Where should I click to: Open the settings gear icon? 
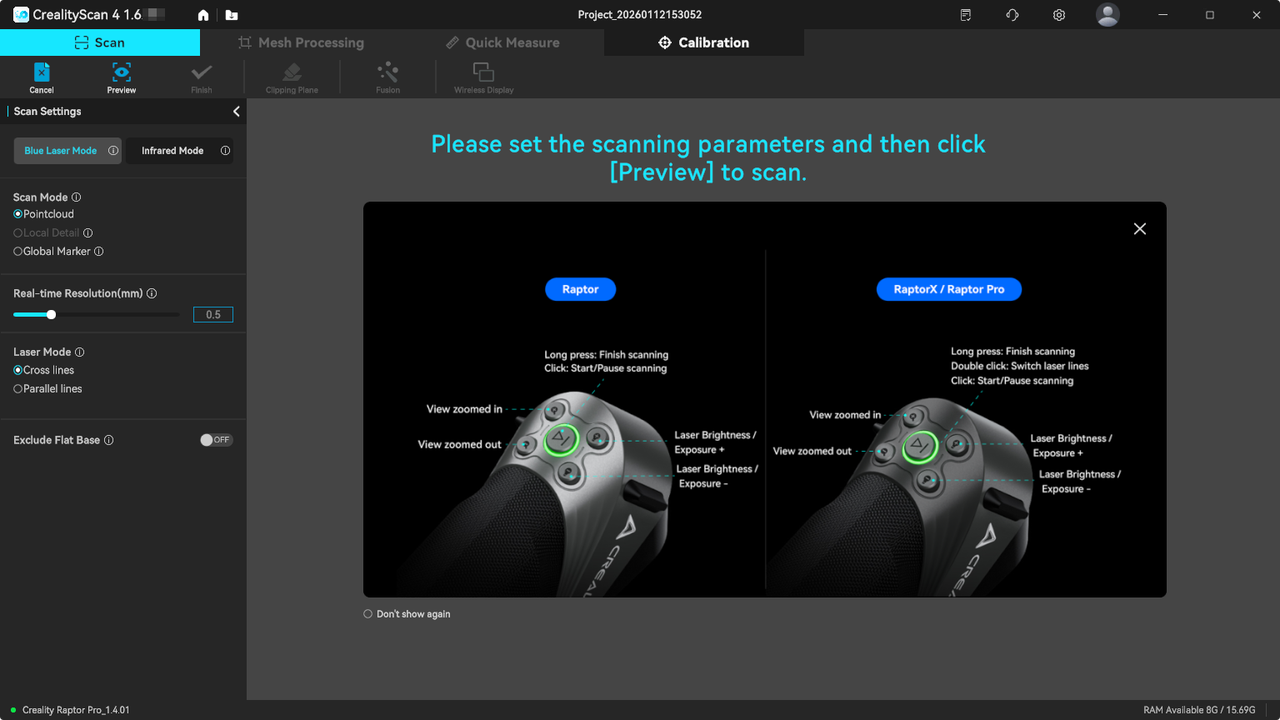[1059, 15]
